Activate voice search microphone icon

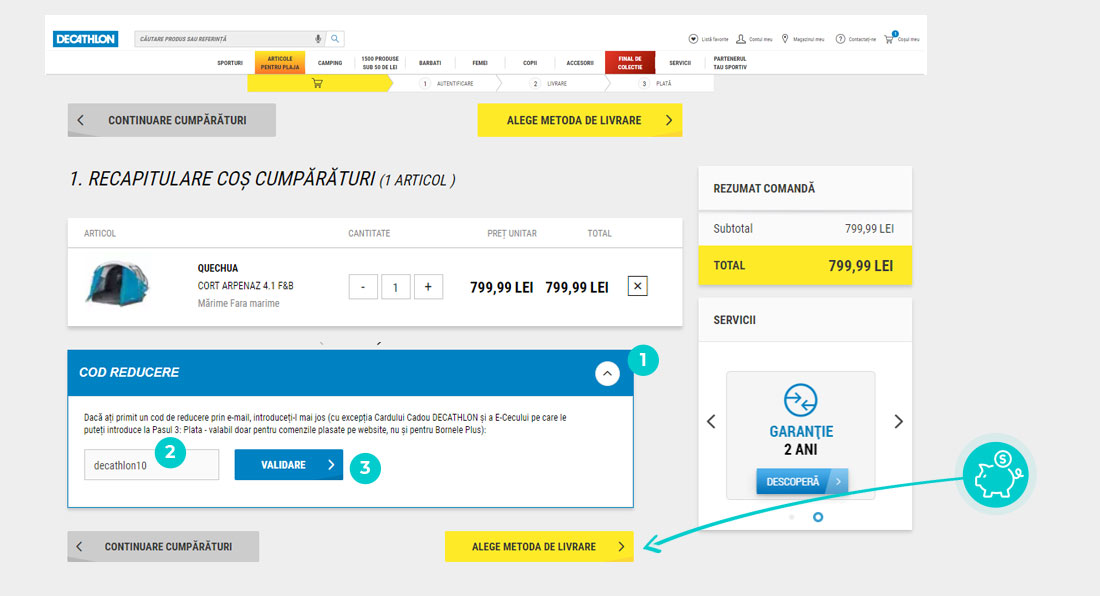click(x=318, y=39)
